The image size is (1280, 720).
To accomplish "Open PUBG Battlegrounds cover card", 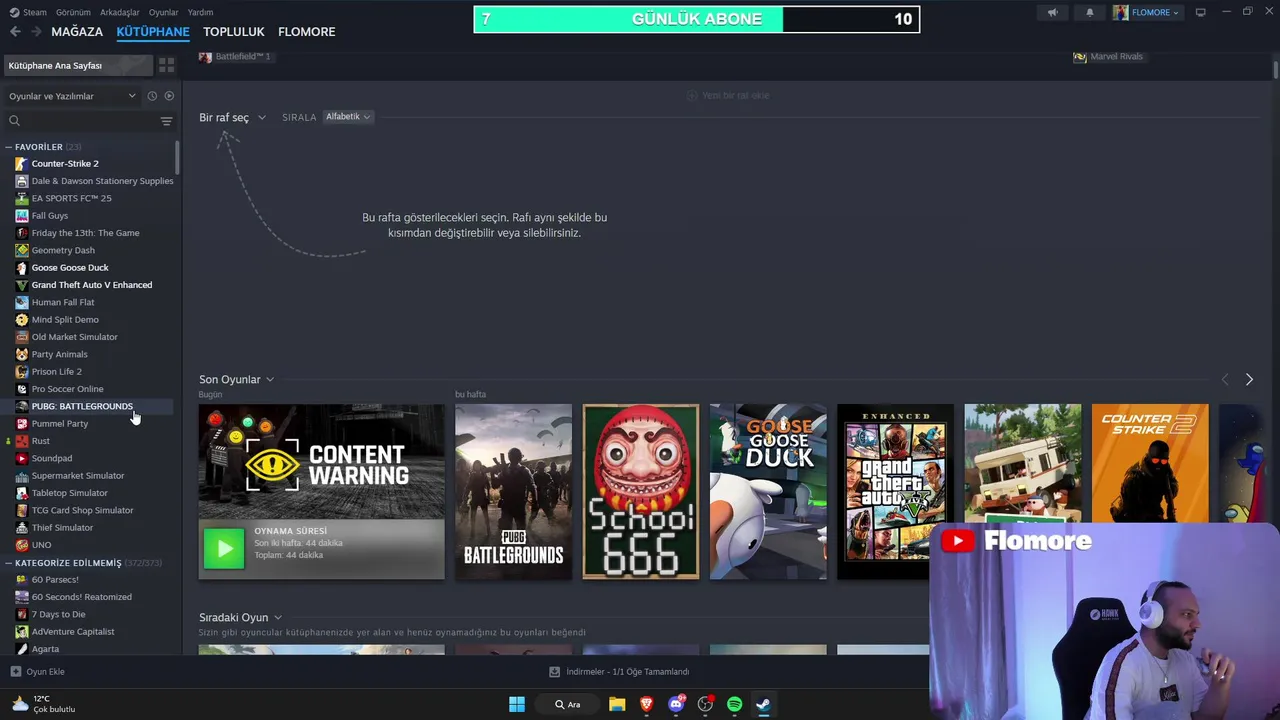I will pyautogui.click(x=513, y=492).
